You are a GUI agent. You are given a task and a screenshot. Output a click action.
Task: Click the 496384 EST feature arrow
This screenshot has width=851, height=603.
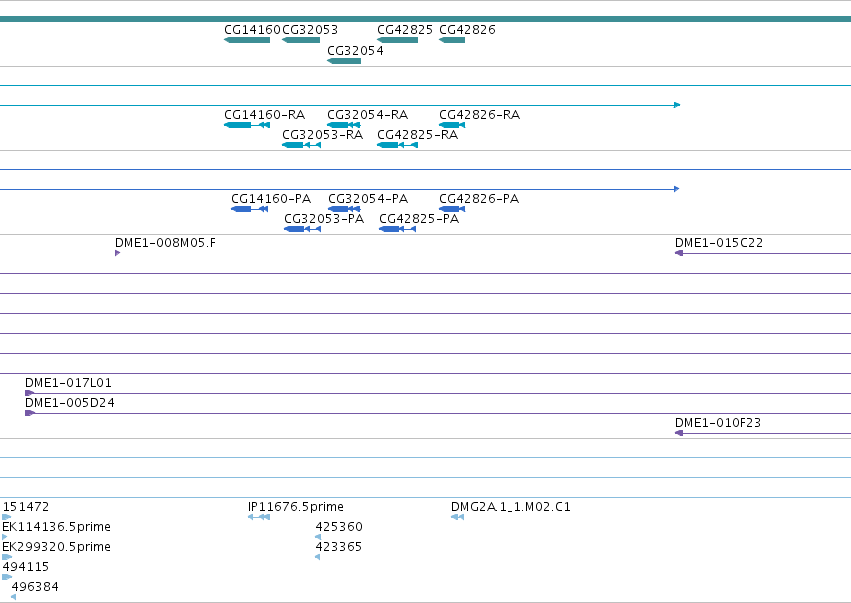click(14, 597)
